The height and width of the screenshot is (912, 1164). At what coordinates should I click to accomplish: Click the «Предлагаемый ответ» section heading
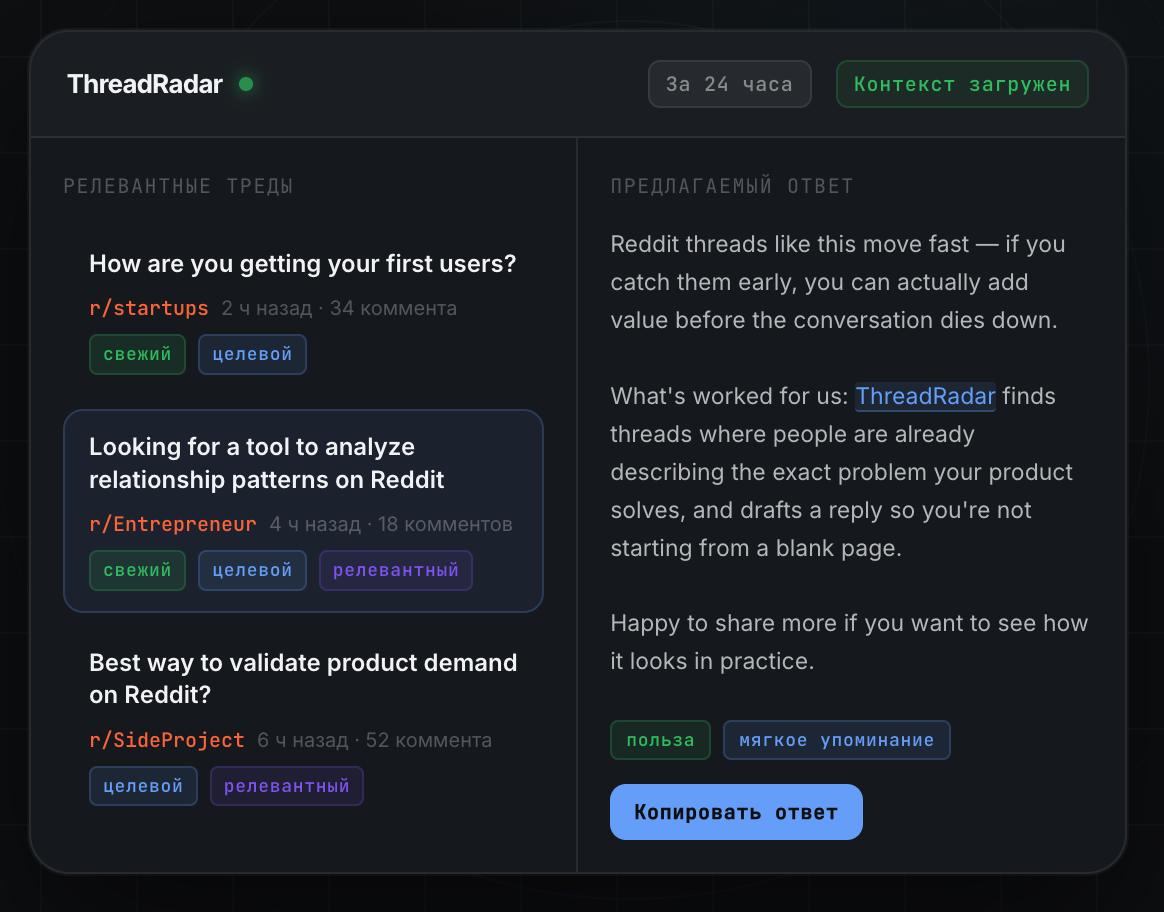tap(732, 186)
